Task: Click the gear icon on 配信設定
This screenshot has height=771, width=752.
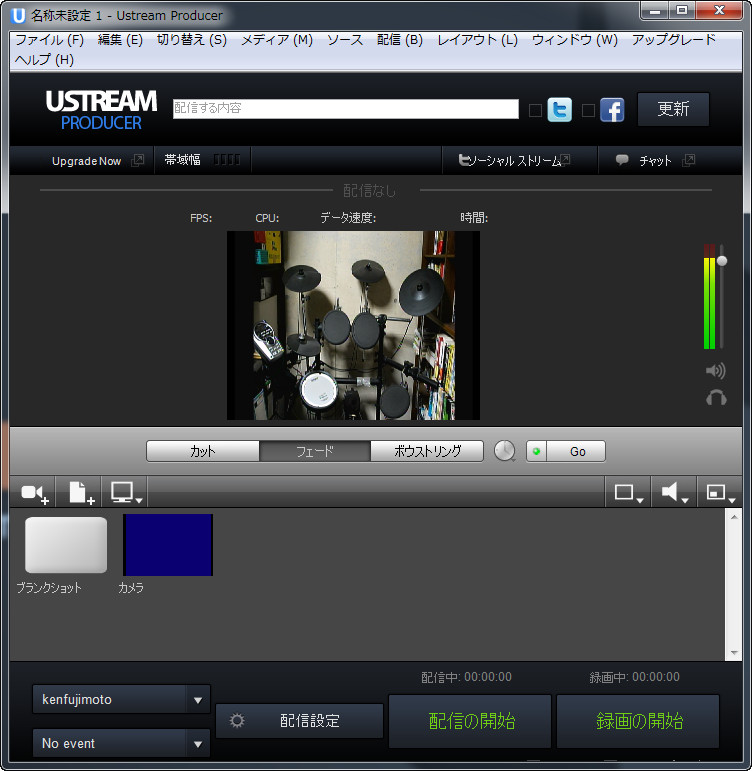Action: point(237,721)
